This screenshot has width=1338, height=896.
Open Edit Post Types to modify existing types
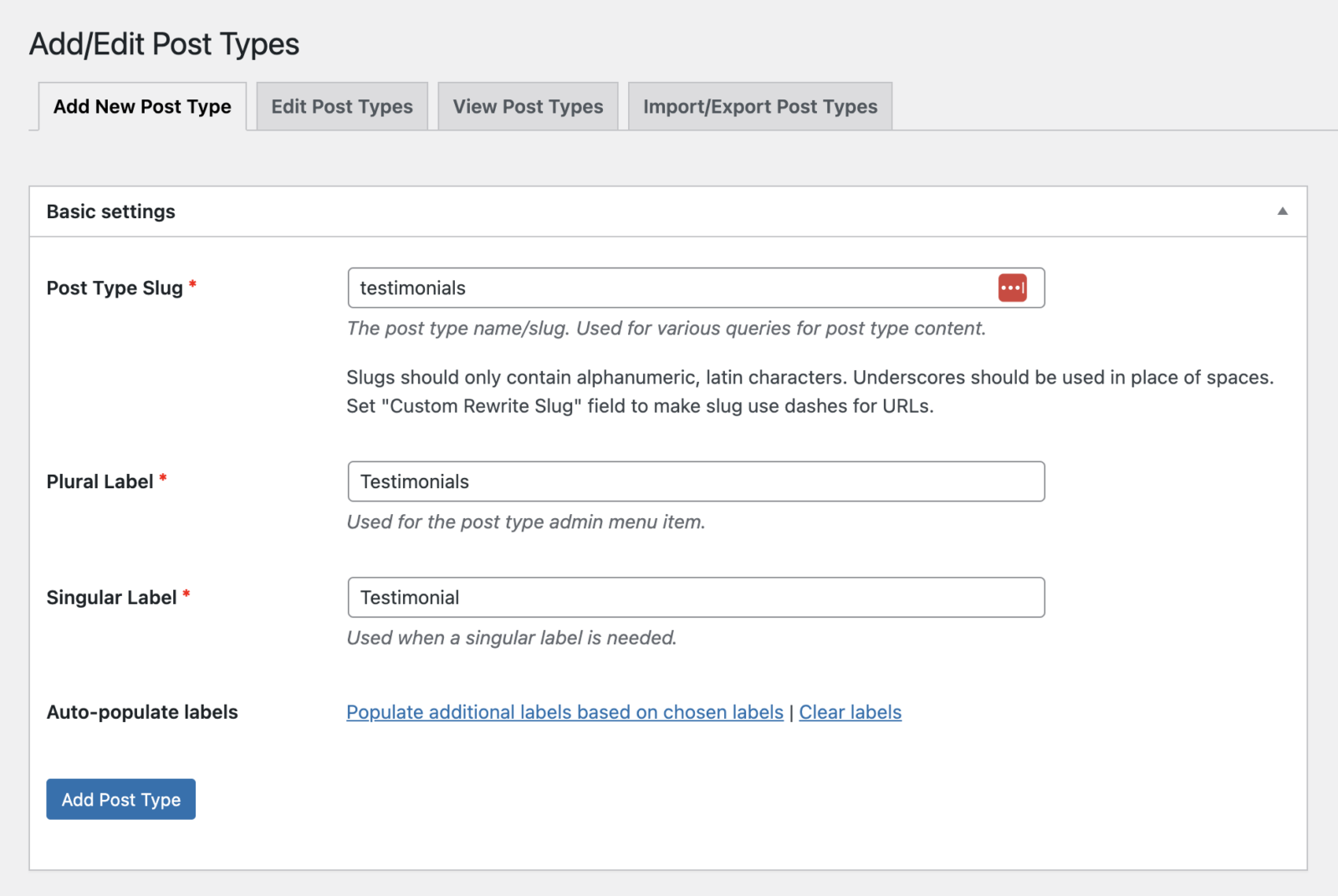click(341, 106)
